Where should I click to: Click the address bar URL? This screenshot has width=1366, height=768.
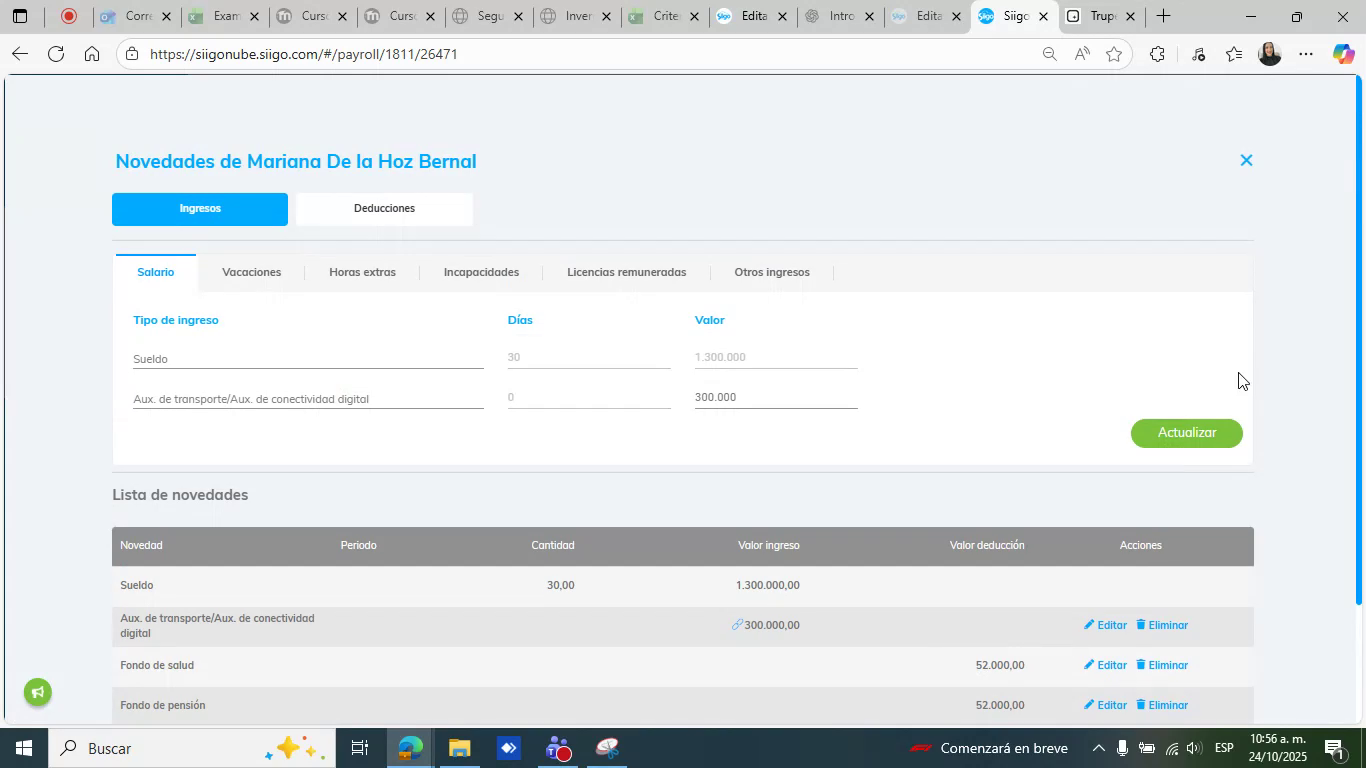coord(304,54)
